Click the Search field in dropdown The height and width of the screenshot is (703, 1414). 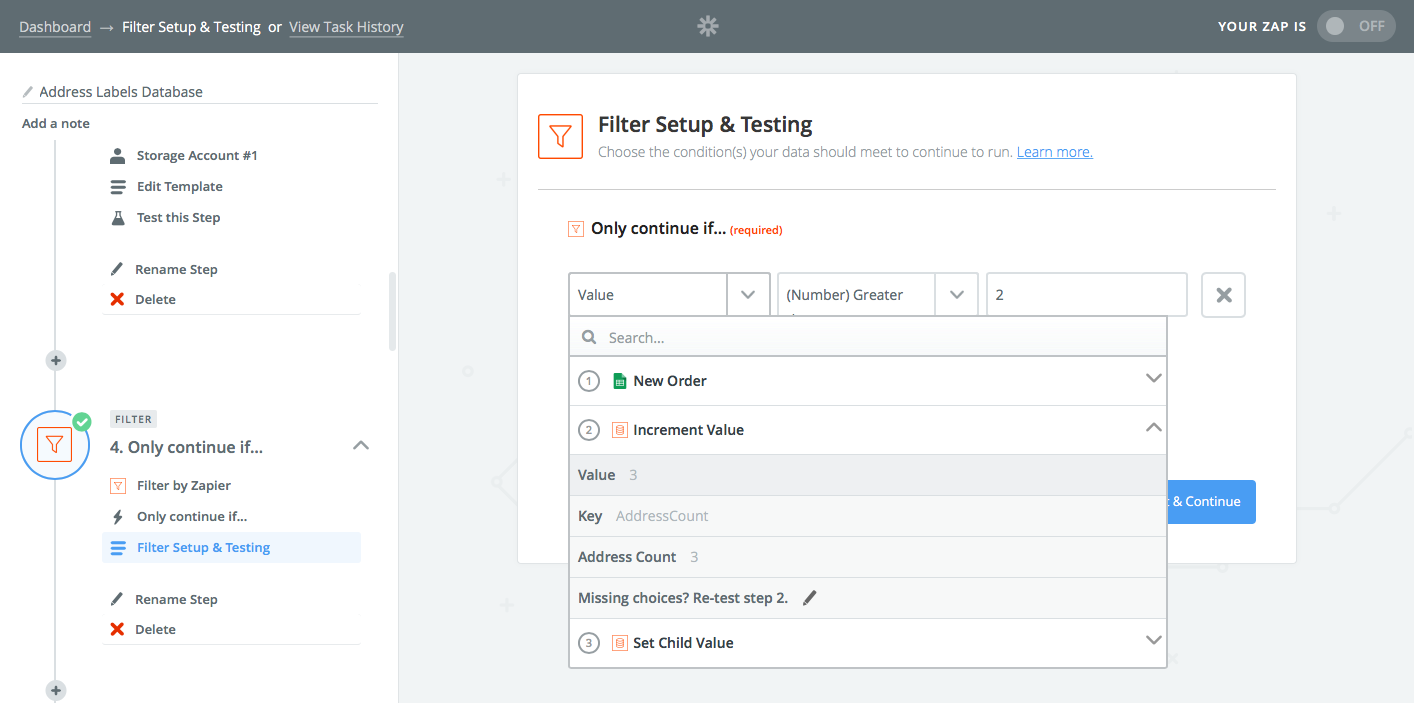[868, 337]
